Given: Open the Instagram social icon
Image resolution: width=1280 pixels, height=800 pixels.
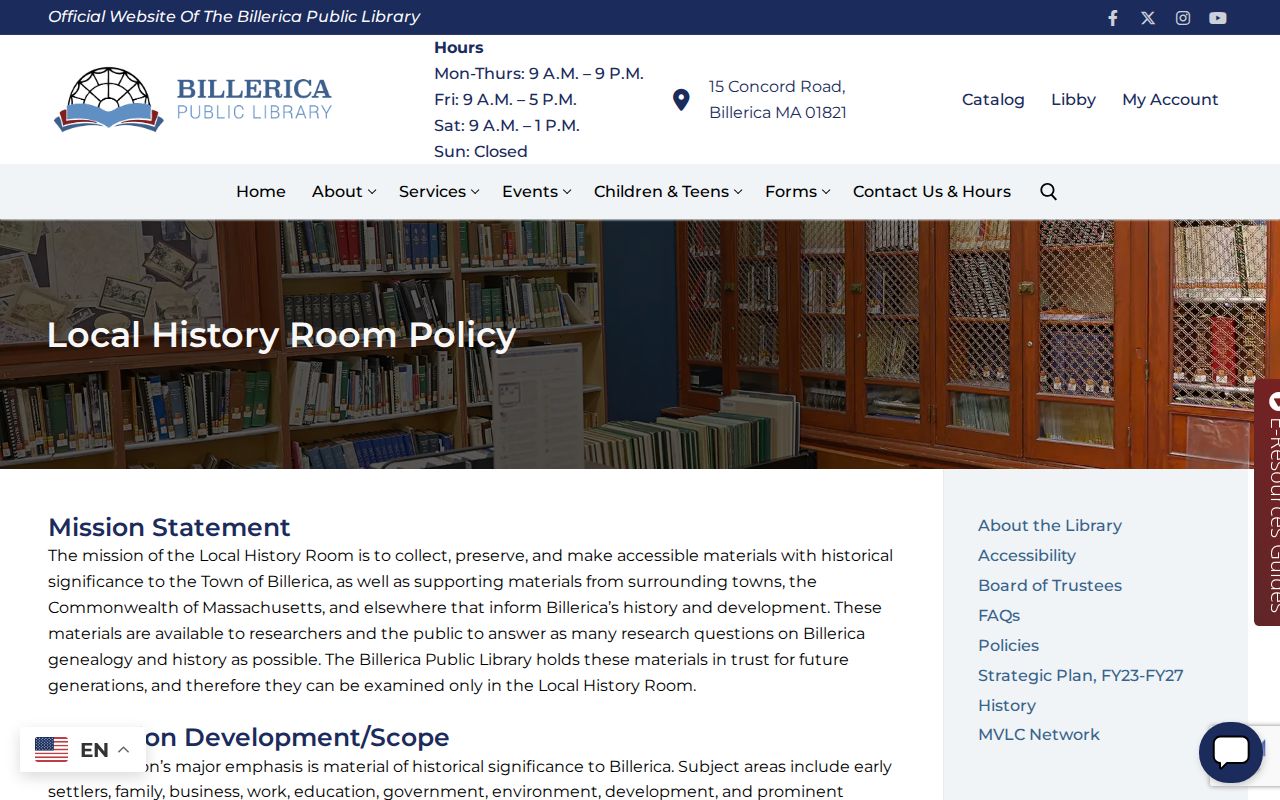Looking at the screenshot, I should pyautogui.click(x=1183, y=18).
